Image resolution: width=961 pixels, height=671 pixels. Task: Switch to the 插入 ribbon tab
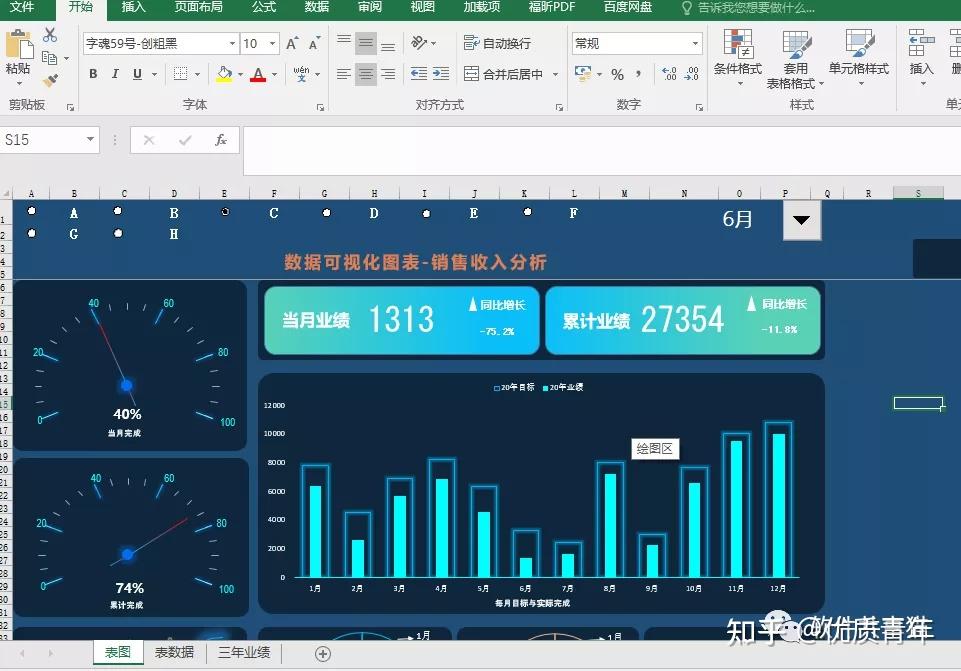pos(134,7)
